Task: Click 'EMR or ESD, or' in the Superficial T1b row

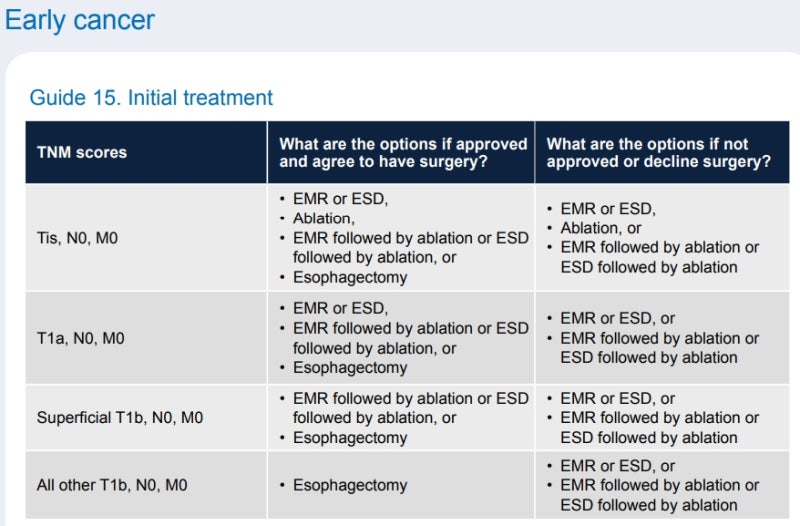Action: (x=617, y=398)
